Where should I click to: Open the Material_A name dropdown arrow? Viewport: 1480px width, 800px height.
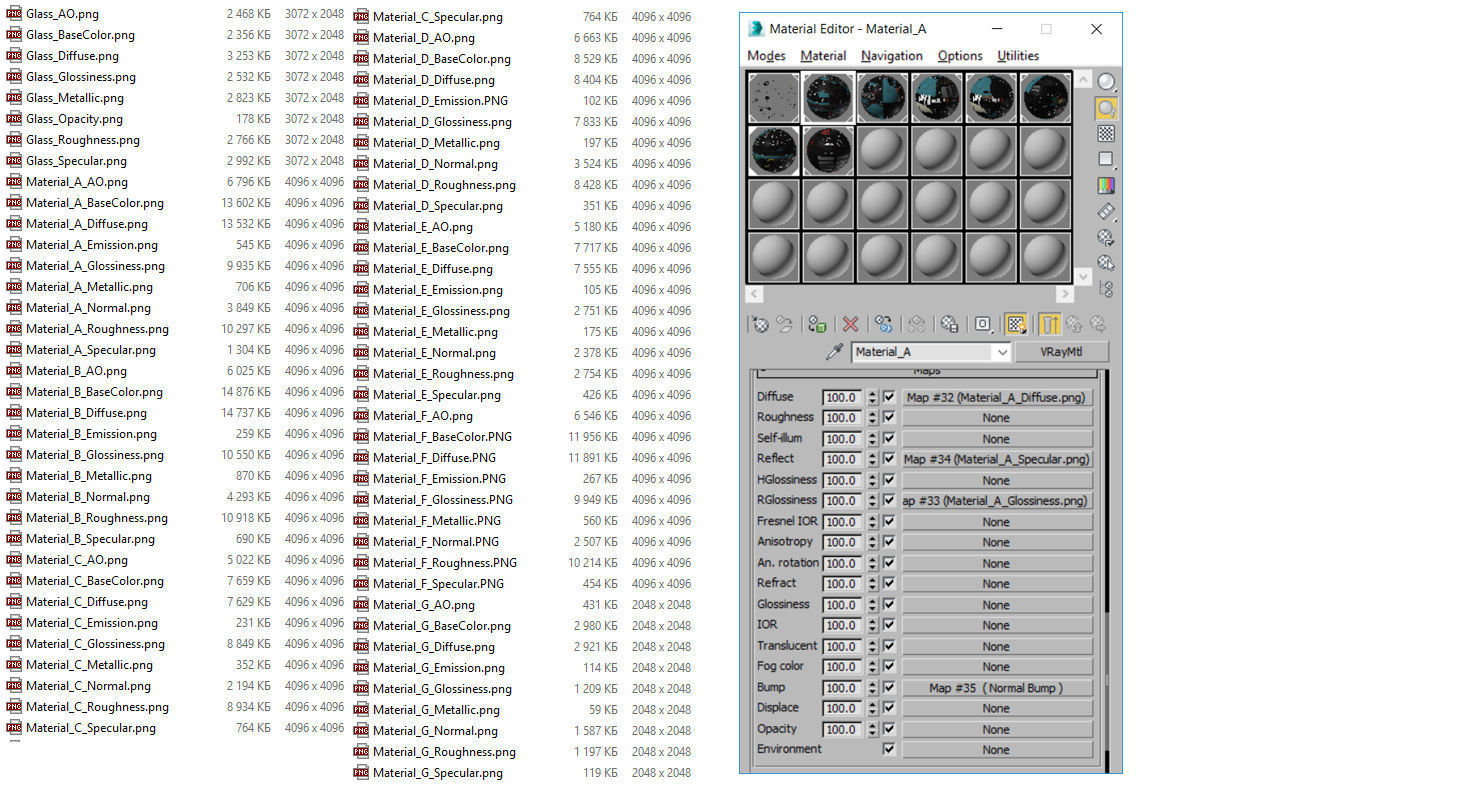tap(1002, 352)
